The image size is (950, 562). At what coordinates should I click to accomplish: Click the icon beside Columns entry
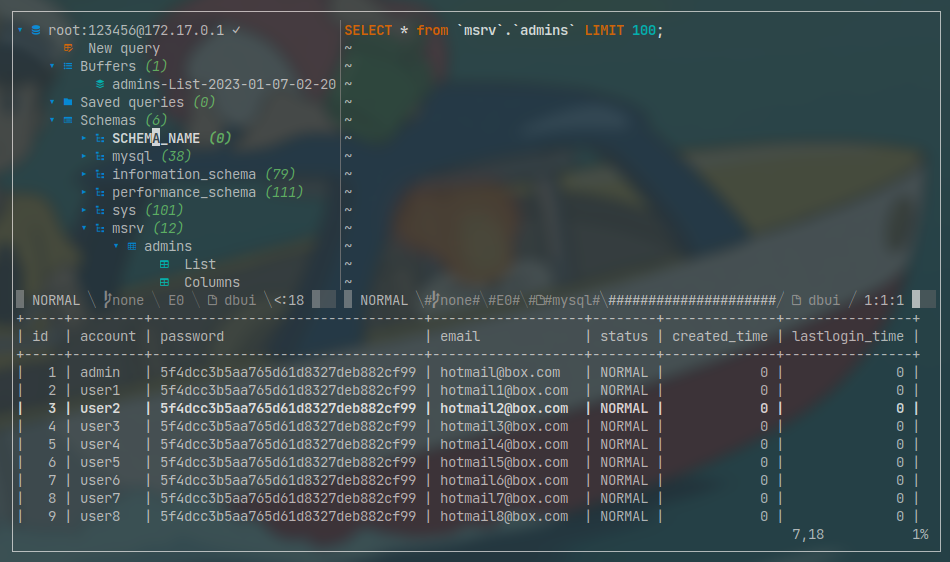pyautogui.click(x=164, y=282)
